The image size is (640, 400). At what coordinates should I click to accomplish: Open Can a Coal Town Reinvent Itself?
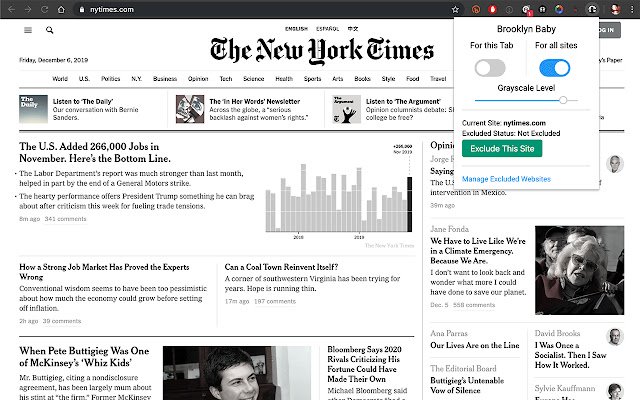(x=281, y=267)
